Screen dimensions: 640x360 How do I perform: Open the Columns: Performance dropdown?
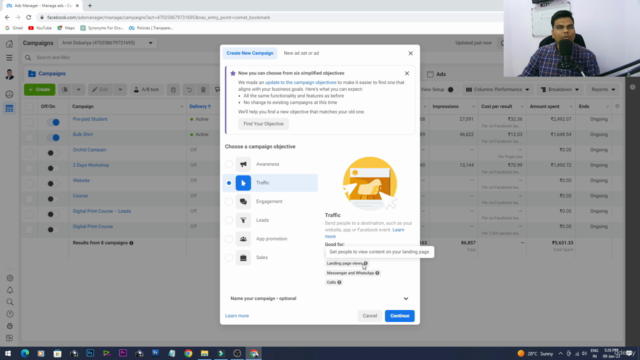[498, 89]
